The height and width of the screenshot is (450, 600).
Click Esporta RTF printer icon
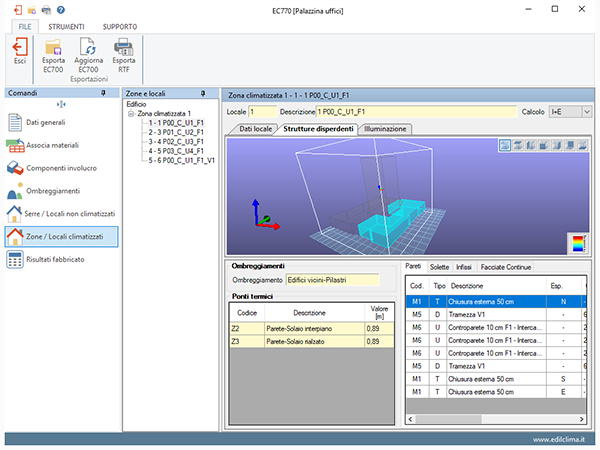124,47
